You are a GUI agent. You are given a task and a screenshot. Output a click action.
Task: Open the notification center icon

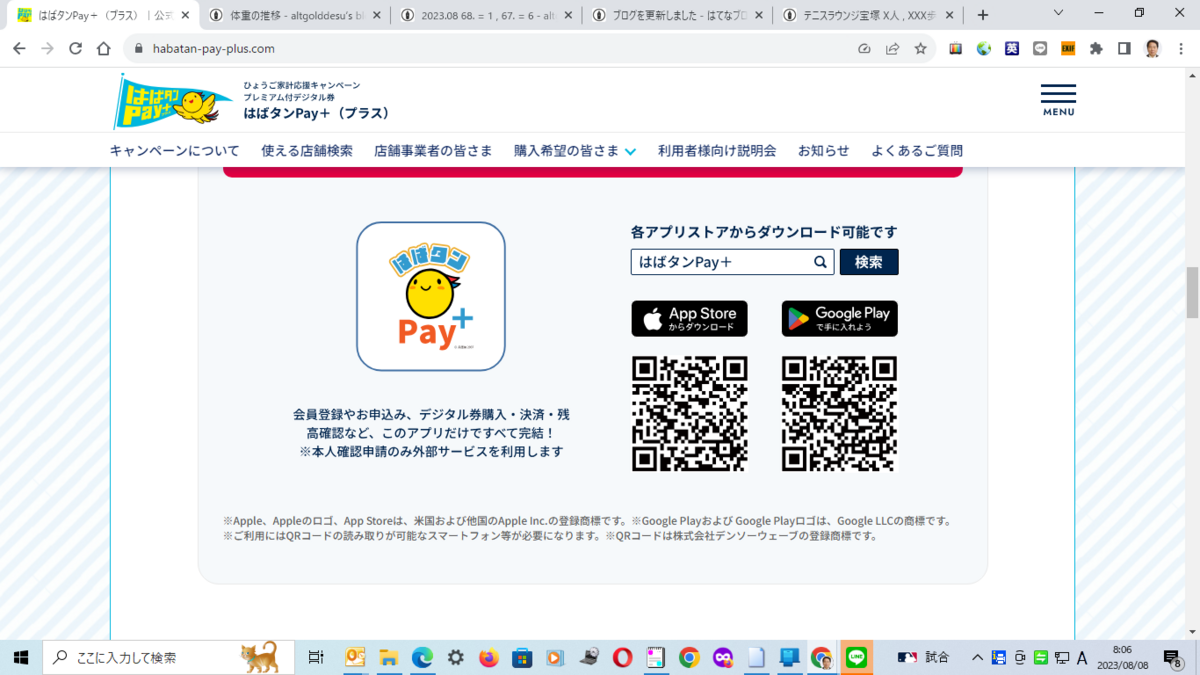[x=1172, y=658]
